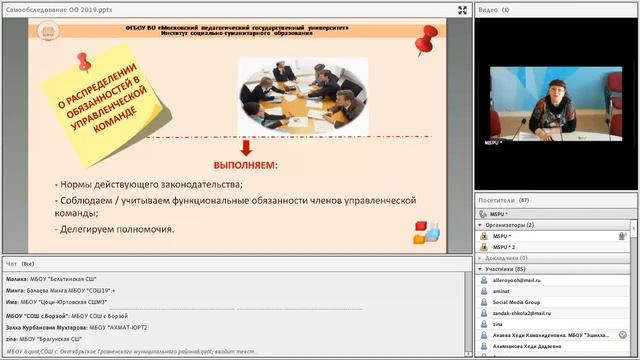Click the MSPU label on the webcam video
The image size is (640, 360).
point(493,143)
